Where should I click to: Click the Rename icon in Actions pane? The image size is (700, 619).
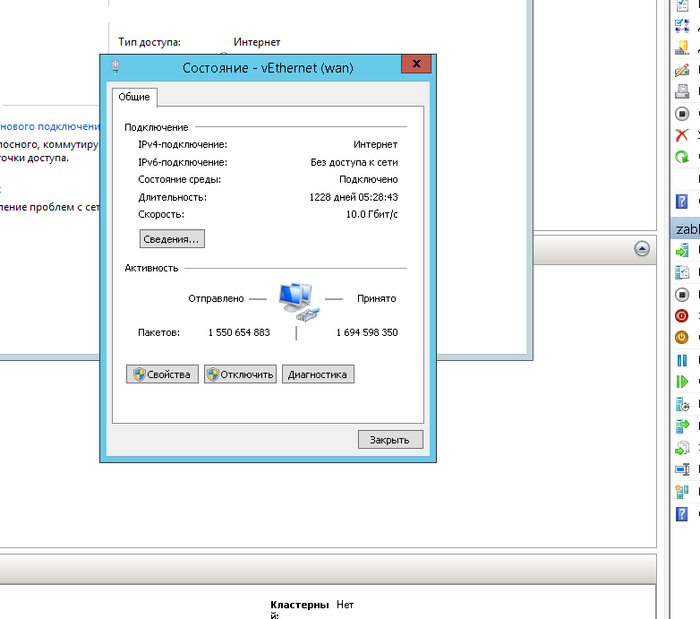[682, 469]
